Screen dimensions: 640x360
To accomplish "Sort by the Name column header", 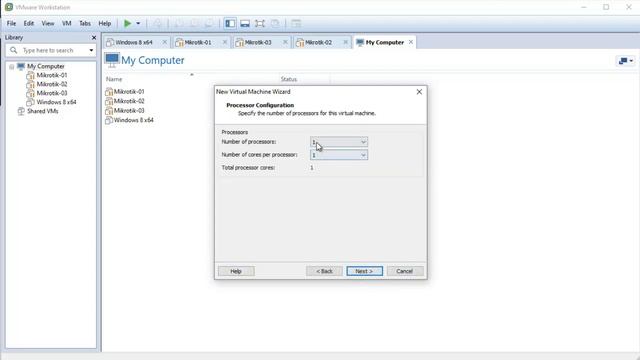I will 114,79.
